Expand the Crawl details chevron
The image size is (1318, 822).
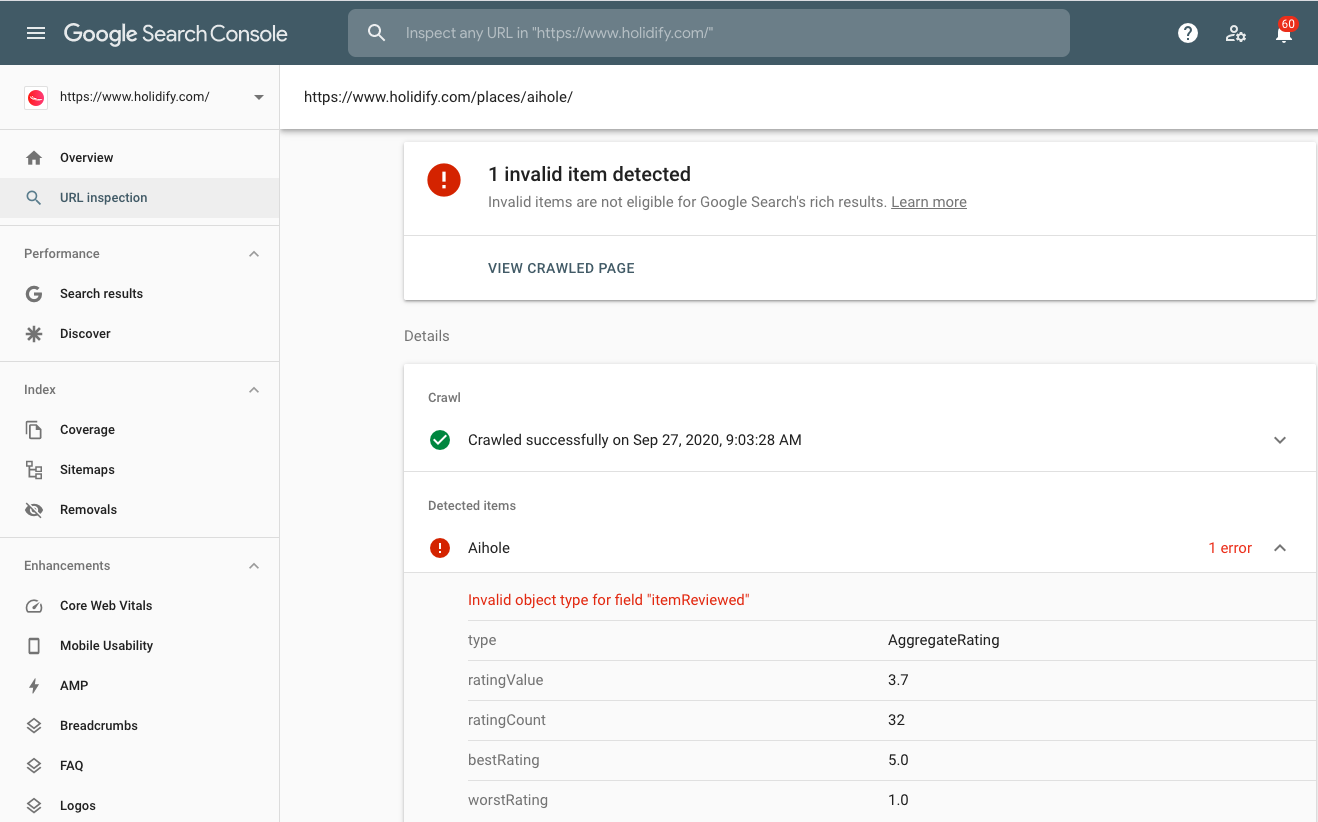point(1280,440)
